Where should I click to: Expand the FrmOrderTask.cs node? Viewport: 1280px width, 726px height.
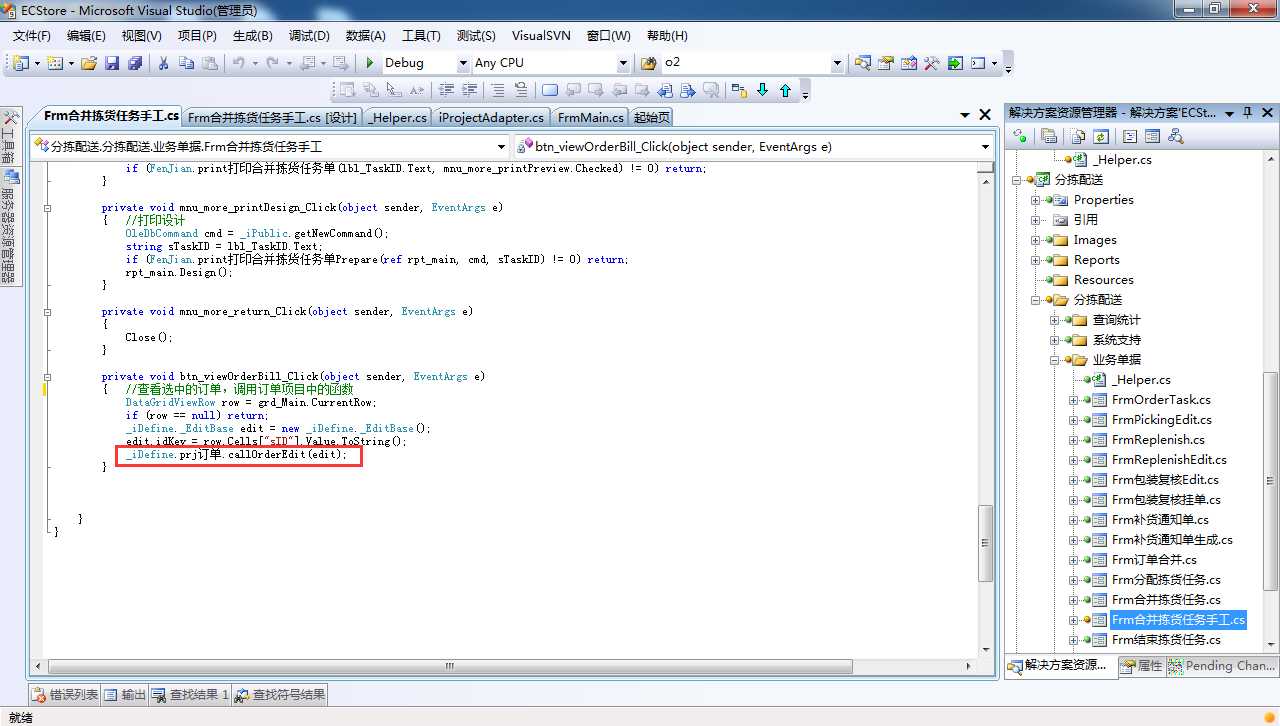[1074, 400]
